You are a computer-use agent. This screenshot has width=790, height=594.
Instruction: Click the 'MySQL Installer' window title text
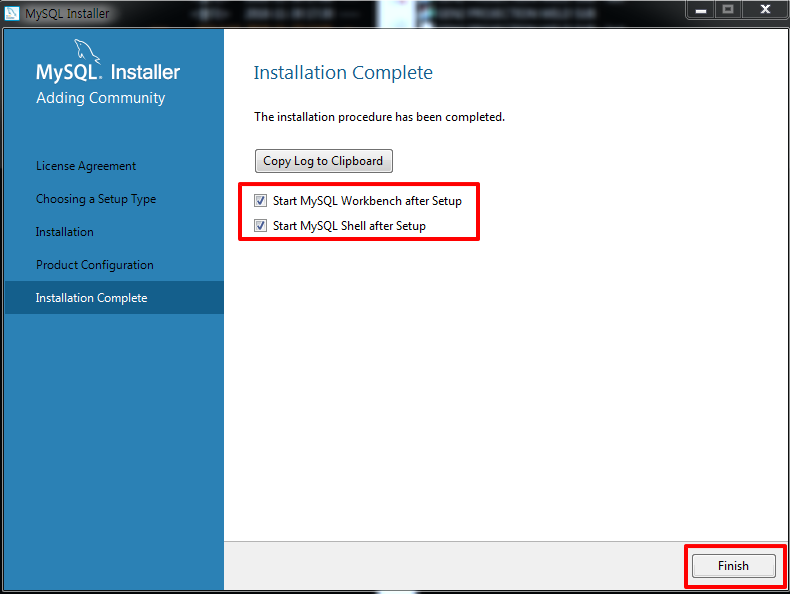tap(67, 14)
